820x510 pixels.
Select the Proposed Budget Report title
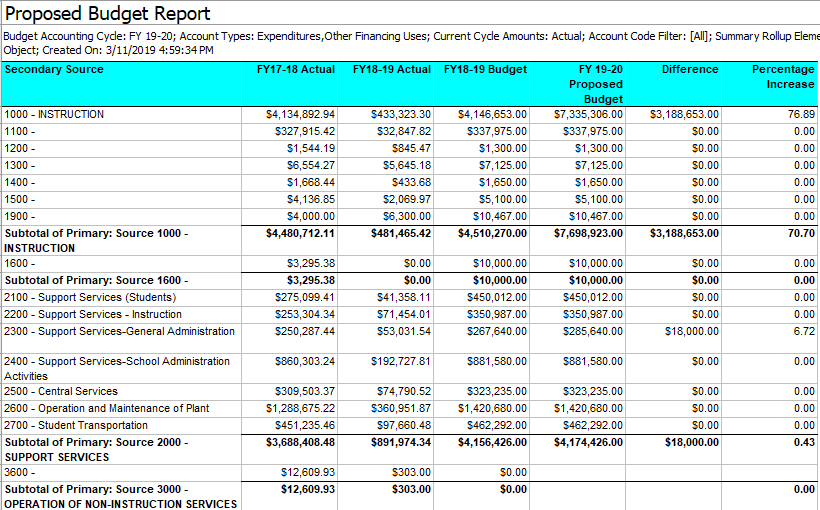click(x=107, y=14)
